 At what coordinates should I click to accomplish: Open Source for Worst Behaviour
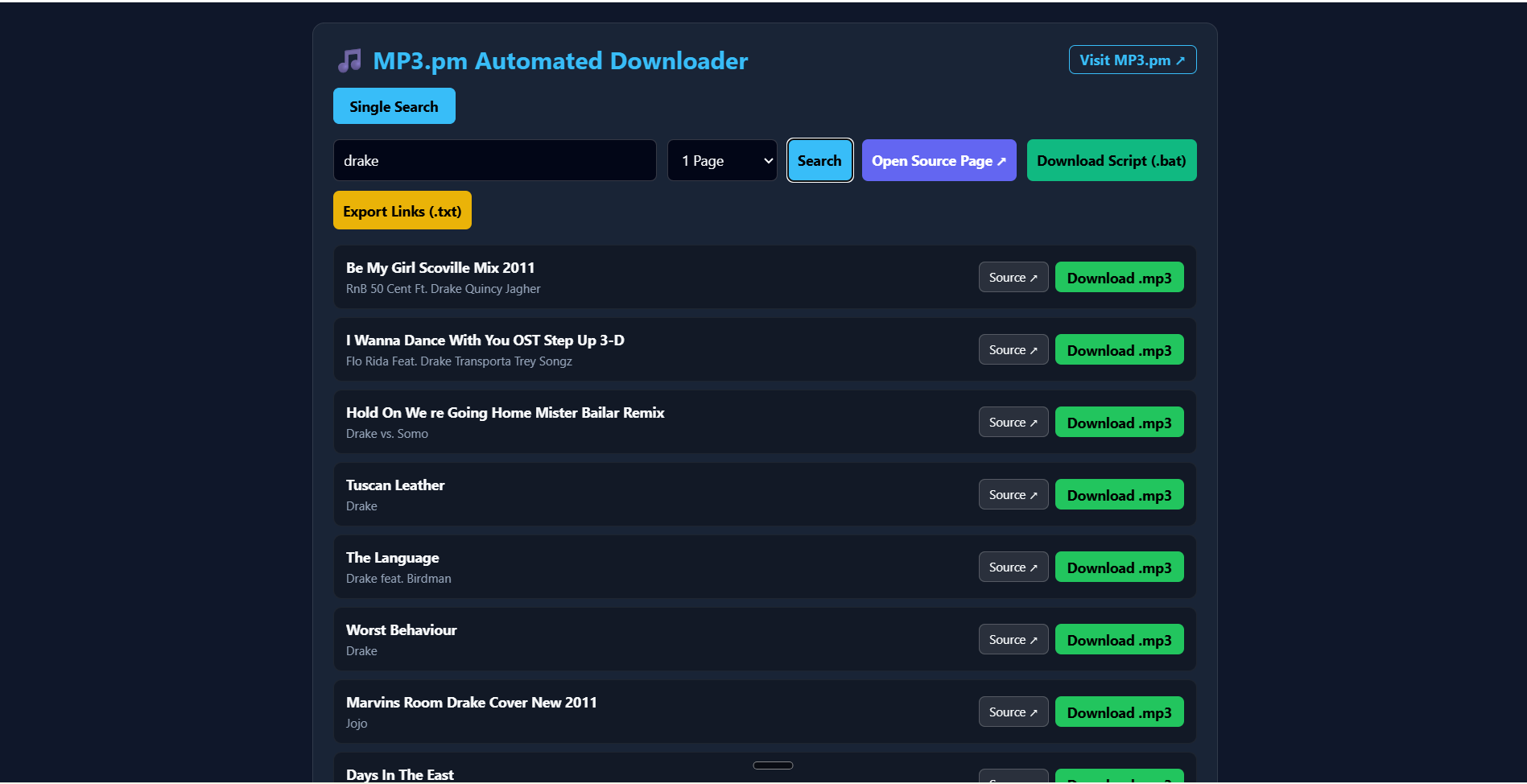tap(1013, 639)
